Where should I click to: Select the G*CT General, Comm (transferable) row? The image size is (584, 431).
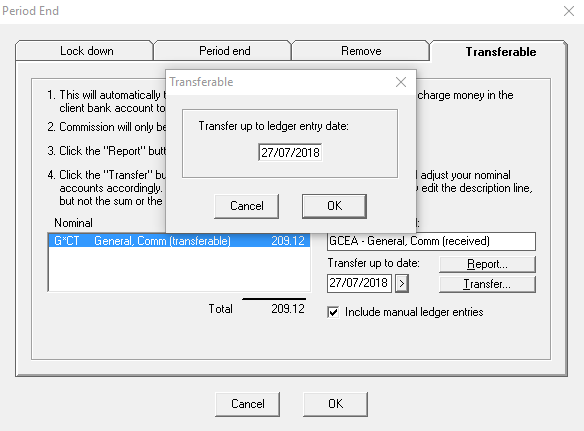point(179,241)
